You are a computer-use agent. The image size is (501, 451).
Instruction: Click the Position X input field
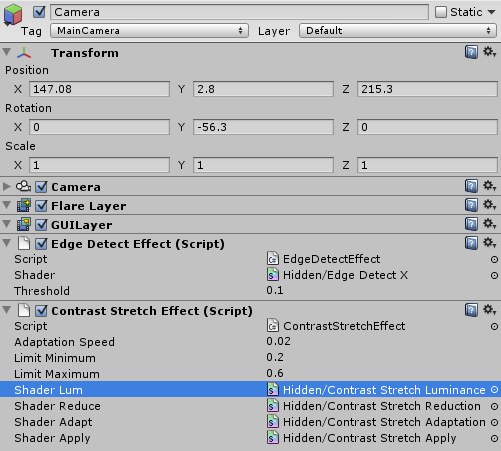pos(99,89)
